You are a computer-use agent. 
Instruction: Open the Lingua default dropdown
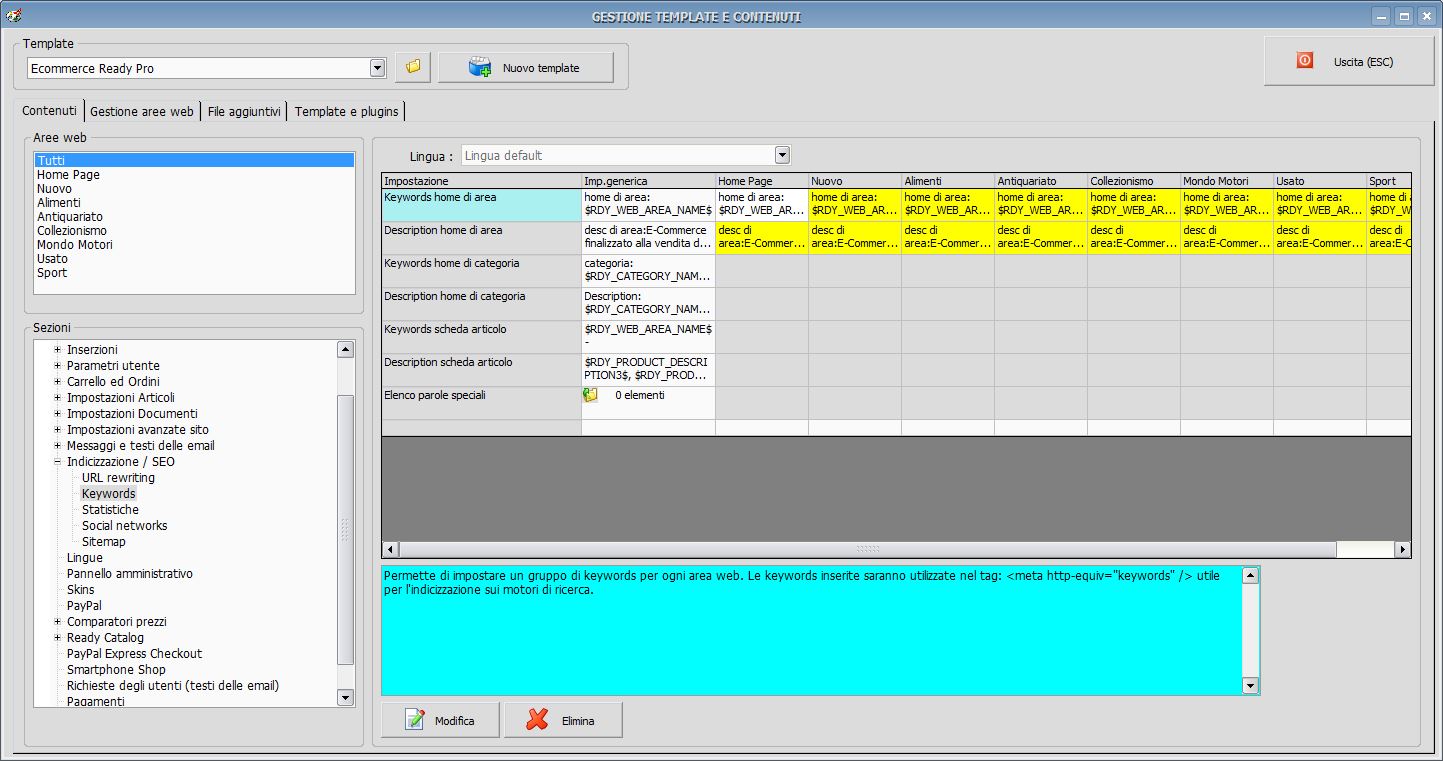782,155
